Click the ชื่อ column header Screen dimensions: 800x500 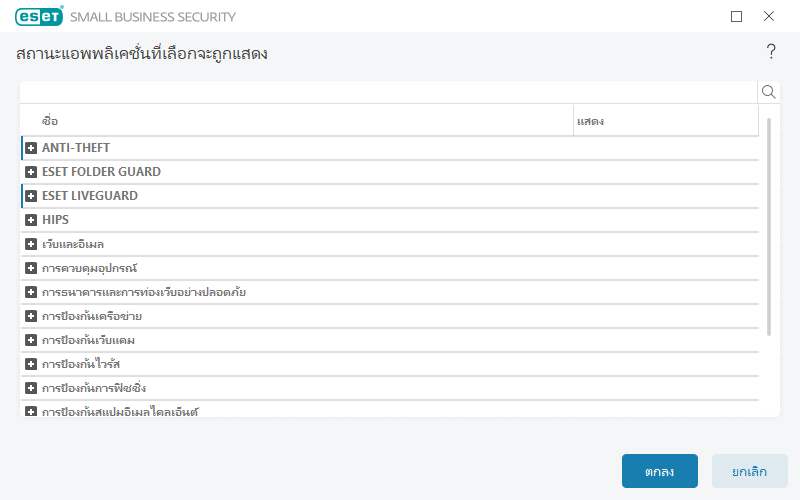tap(300, 121)
